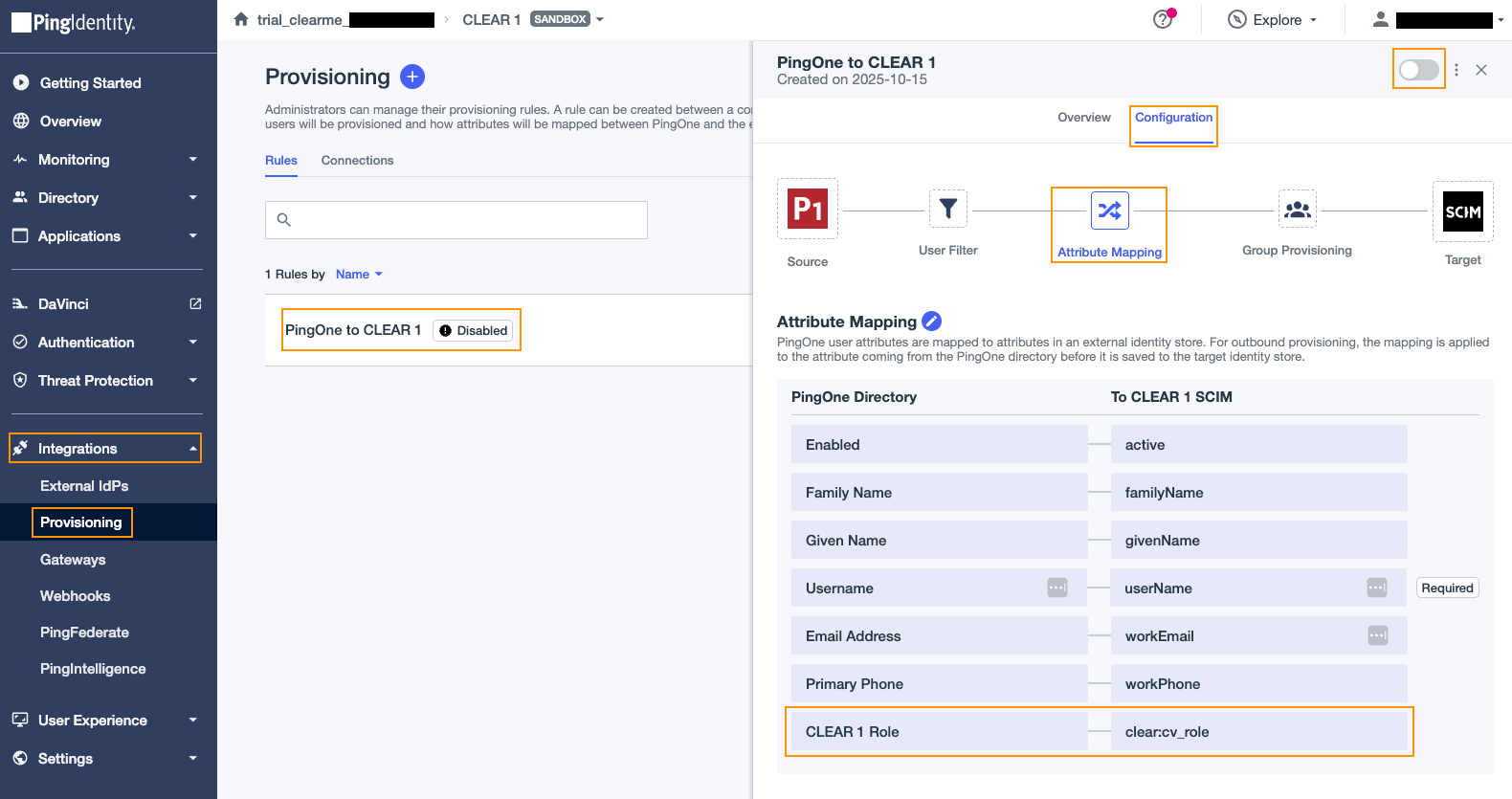Open PingIntelligence in sidebar
Screen dimensions: 1512x799
93,669
